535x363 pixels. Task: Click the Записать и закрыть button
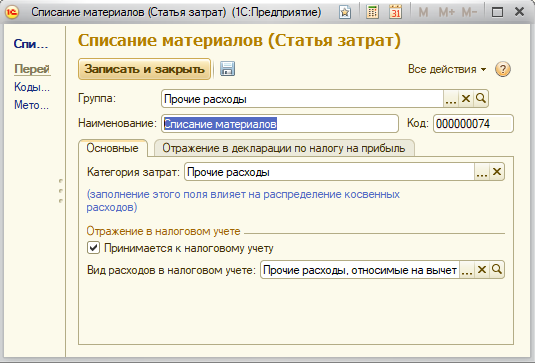(144, 69)
